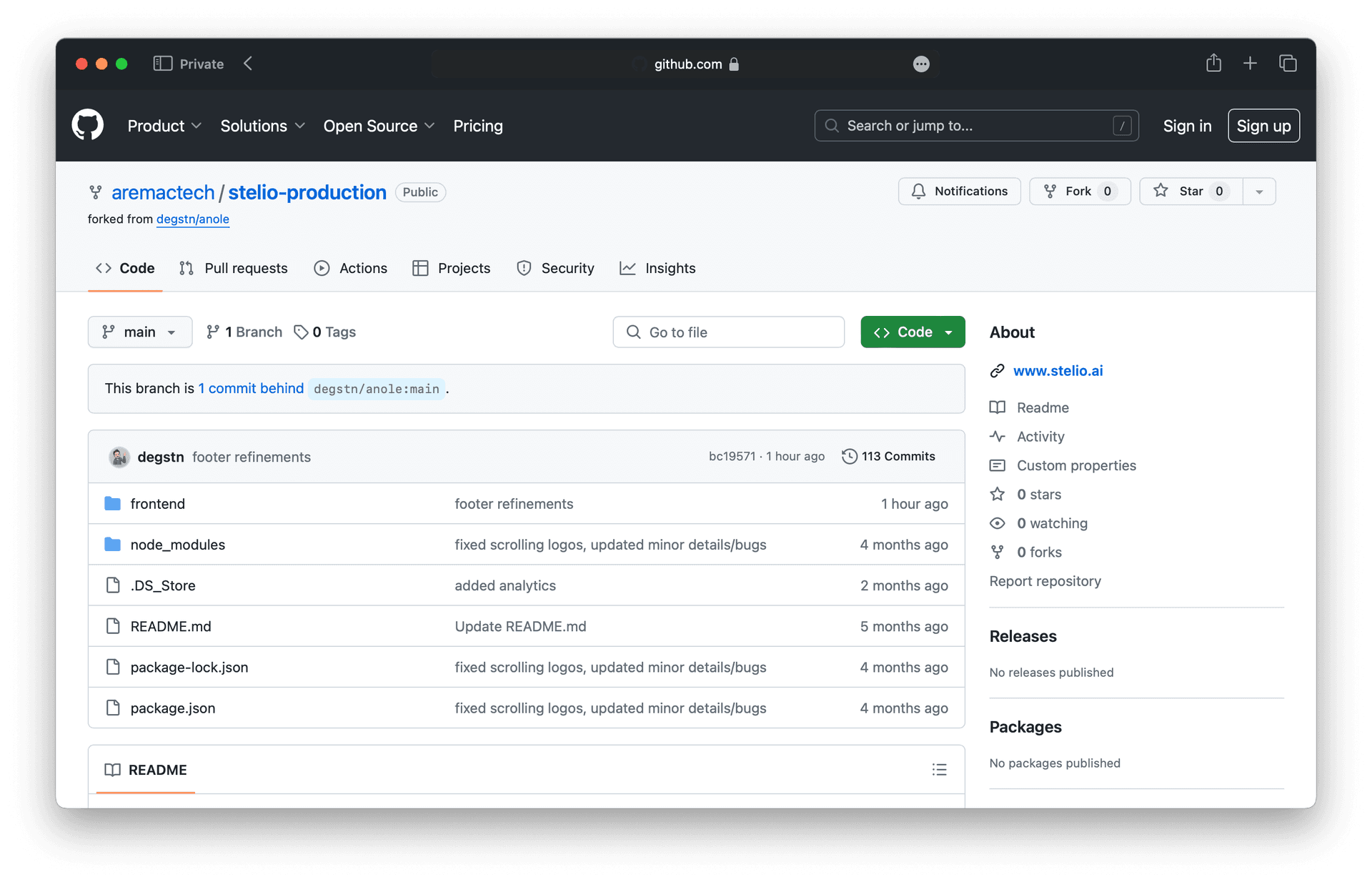The image size is (1372, 882).
Task: Click the frontend folder icon
Action: click(x=113, y=503)
